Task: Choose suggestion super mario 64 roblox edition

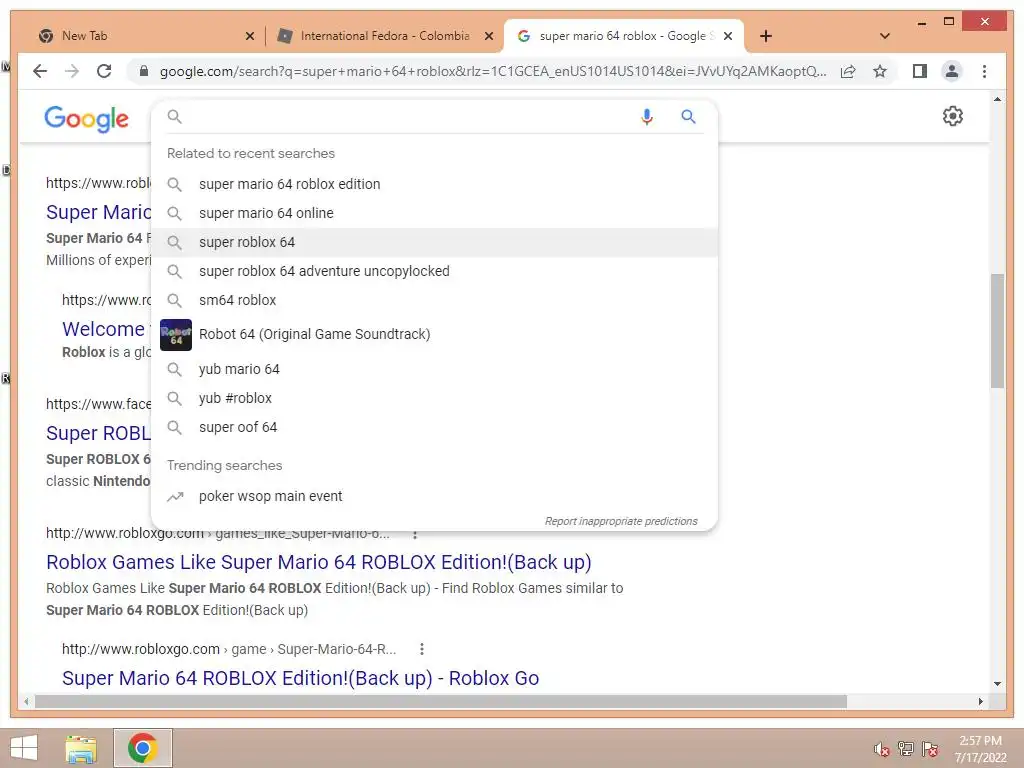Action: coord(434,184)
